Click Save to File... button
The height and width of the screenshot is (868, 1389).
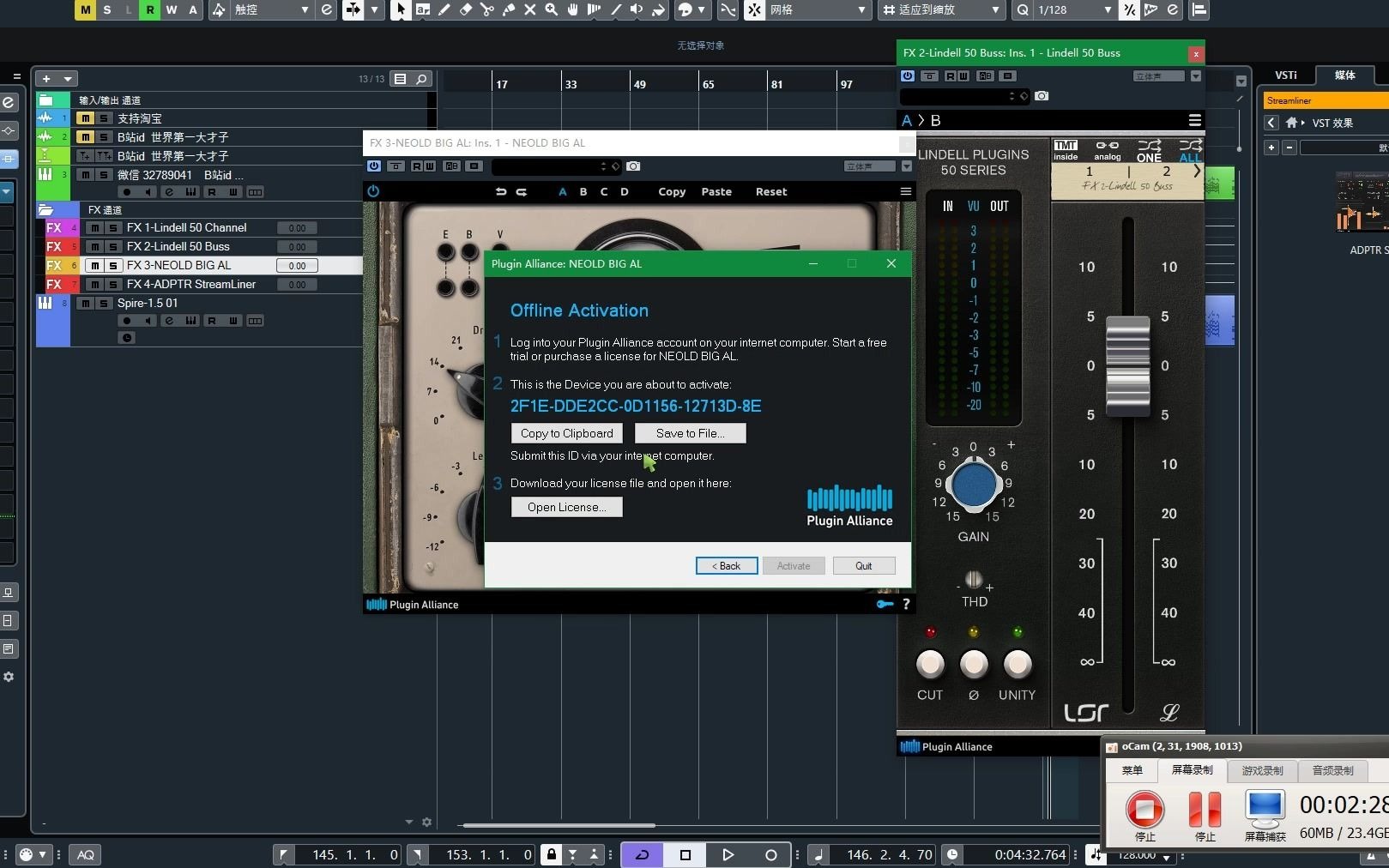pos(691,433)
